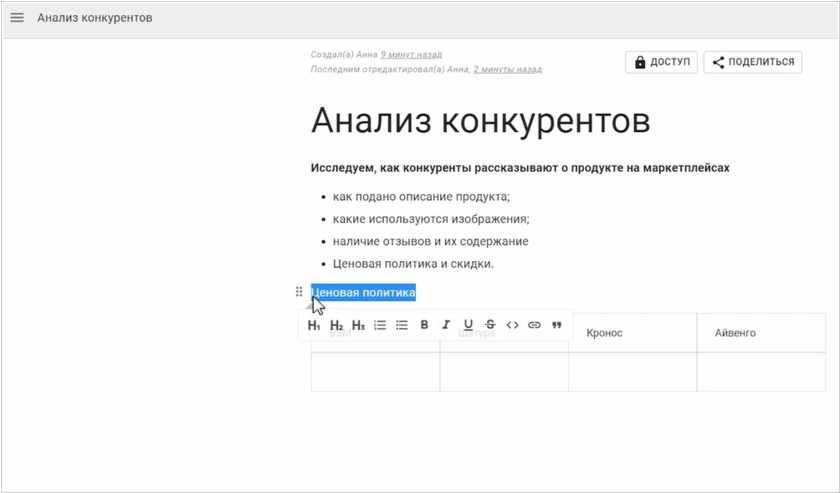
Task: Apply strikethrough to selection
Action: (490, 325)
